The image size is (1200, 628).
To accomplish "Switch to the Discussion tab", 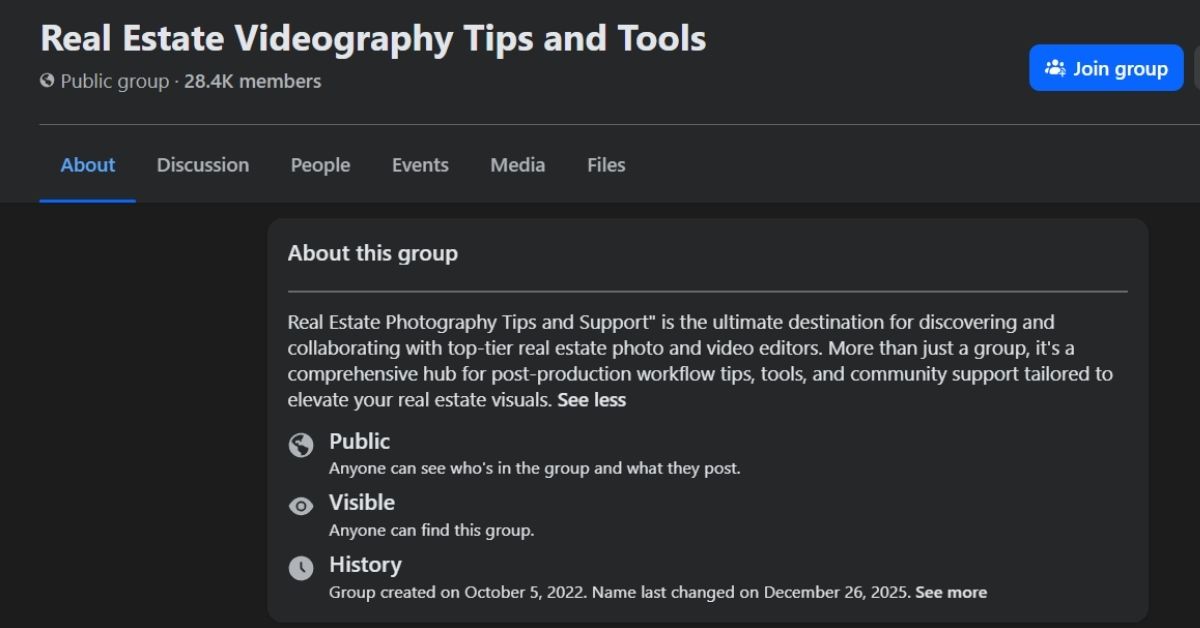I will pos(203,165).
